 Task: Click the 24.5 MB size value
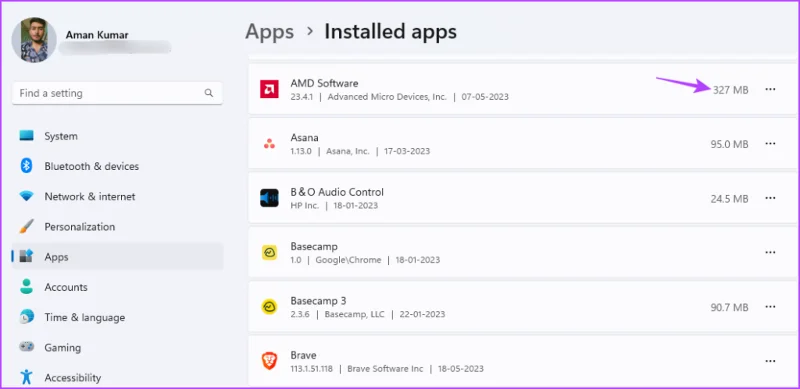[x=730, y=199]
